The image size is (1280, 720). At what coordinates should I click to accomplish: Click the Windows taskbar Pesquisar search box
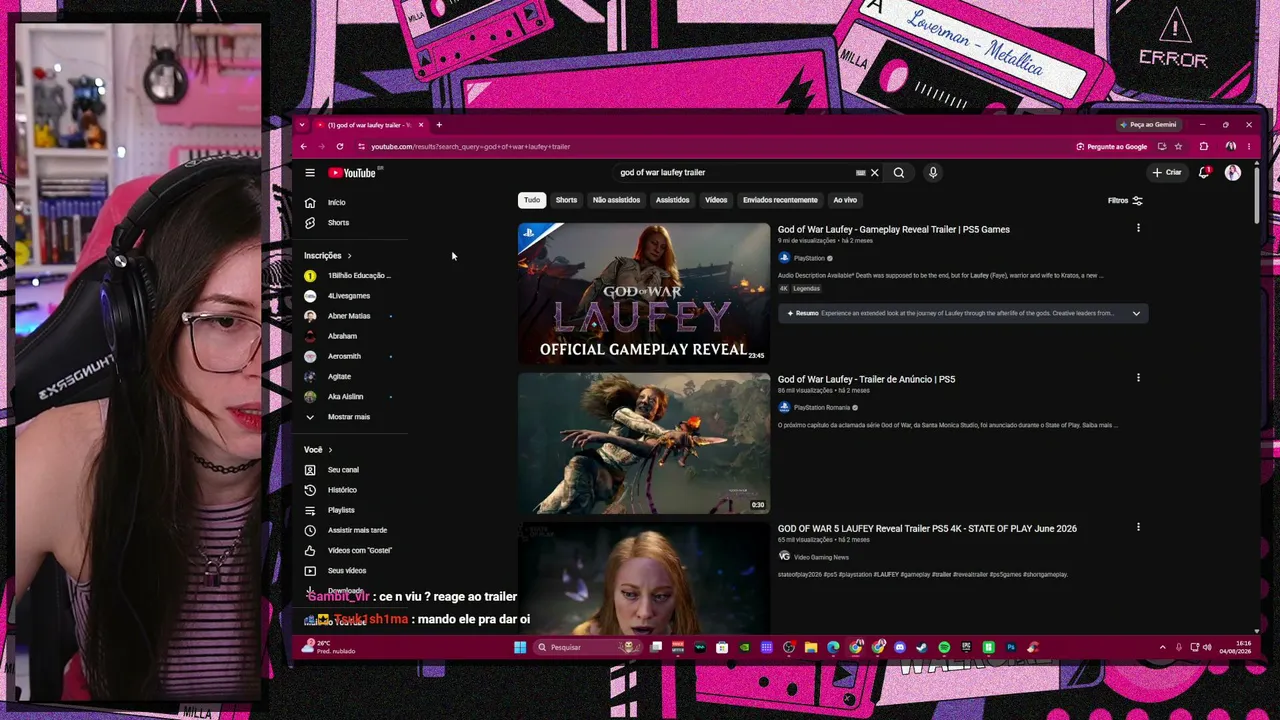click(x=590, y=648)
